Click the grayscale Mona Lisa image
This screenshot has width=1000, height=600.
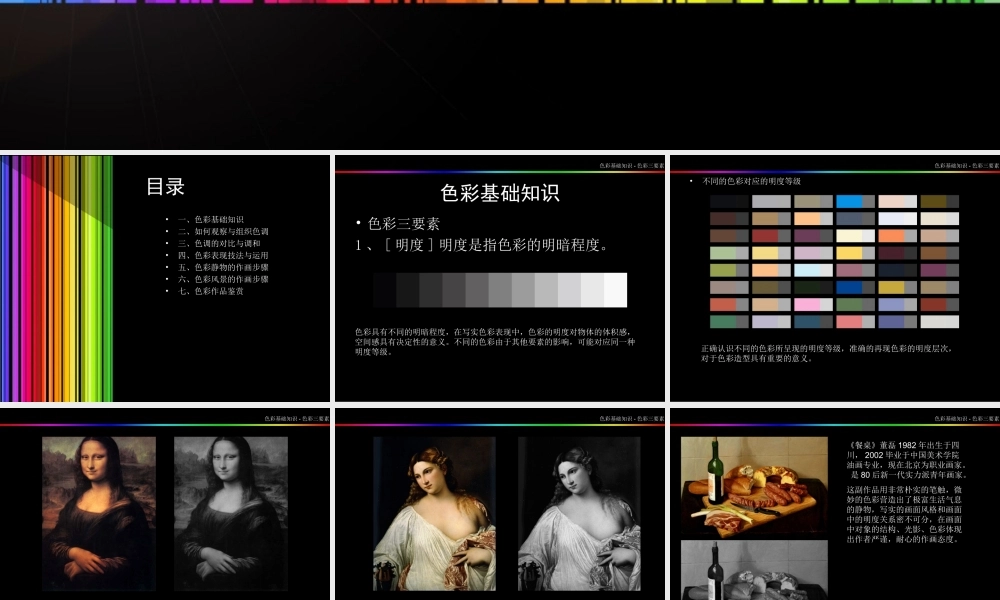231,513
